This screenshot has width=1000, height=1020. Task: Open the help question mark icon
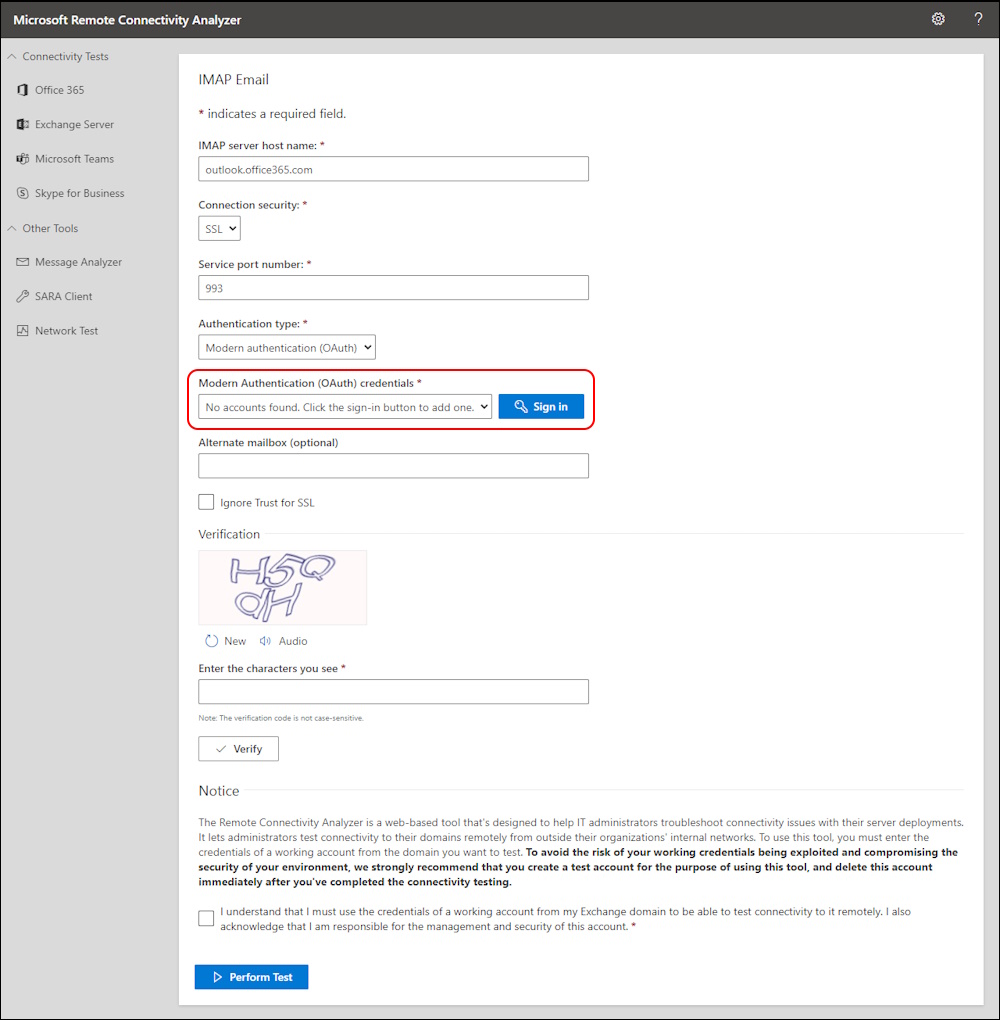(x=978, y=19)
